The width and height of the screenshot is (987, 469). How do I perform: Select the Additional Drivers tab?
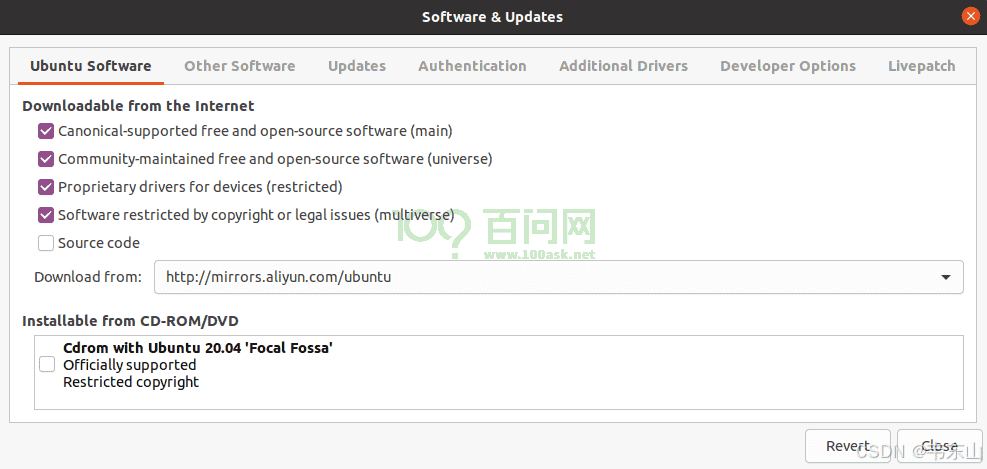(623, 66)
